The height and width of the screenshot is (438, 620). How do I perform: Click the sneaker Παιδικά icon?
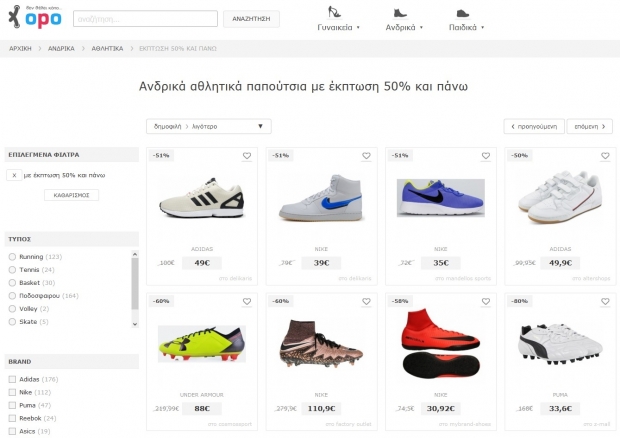coord(462,13)
